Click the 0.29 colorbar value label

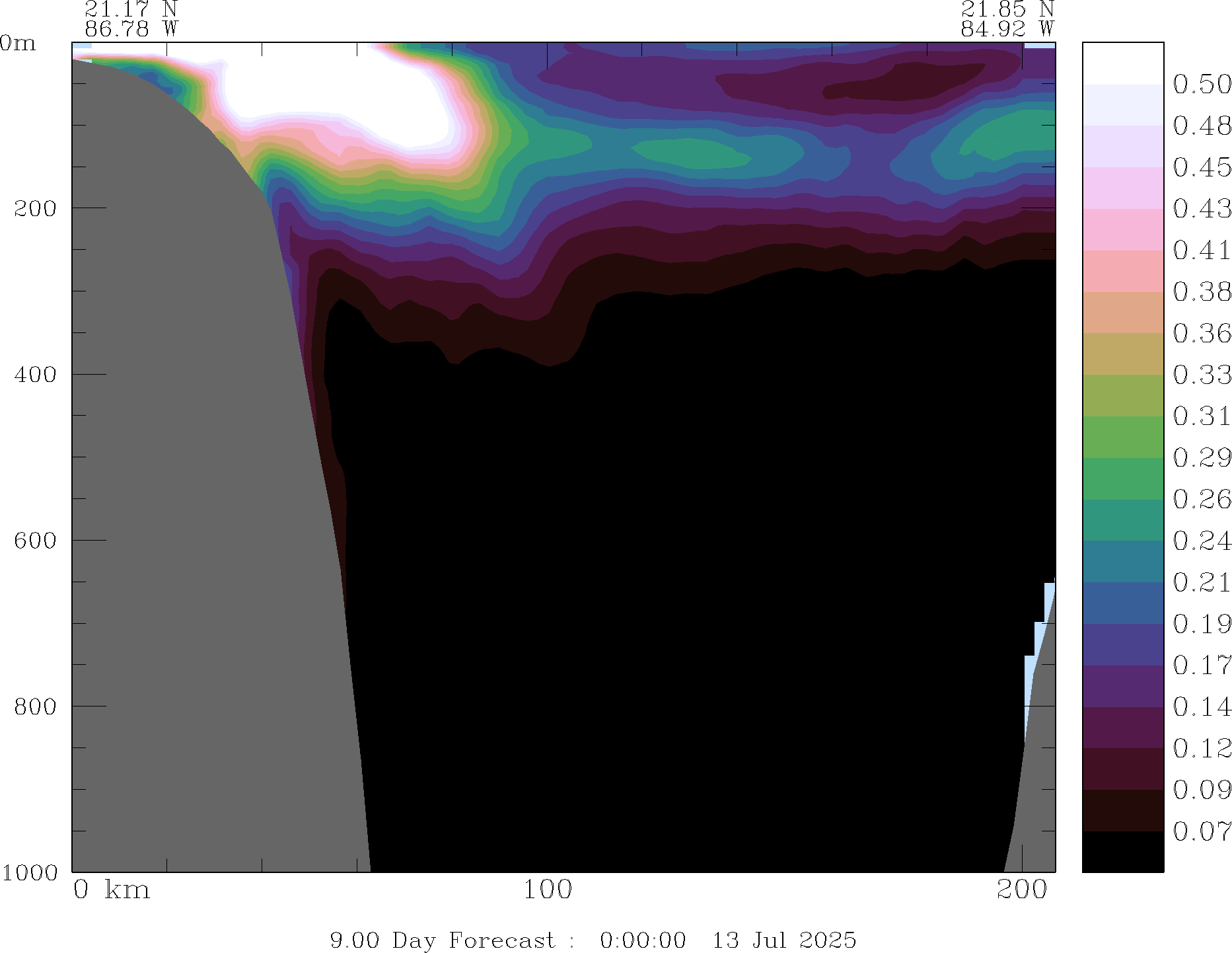click(x=1202, y=457)
